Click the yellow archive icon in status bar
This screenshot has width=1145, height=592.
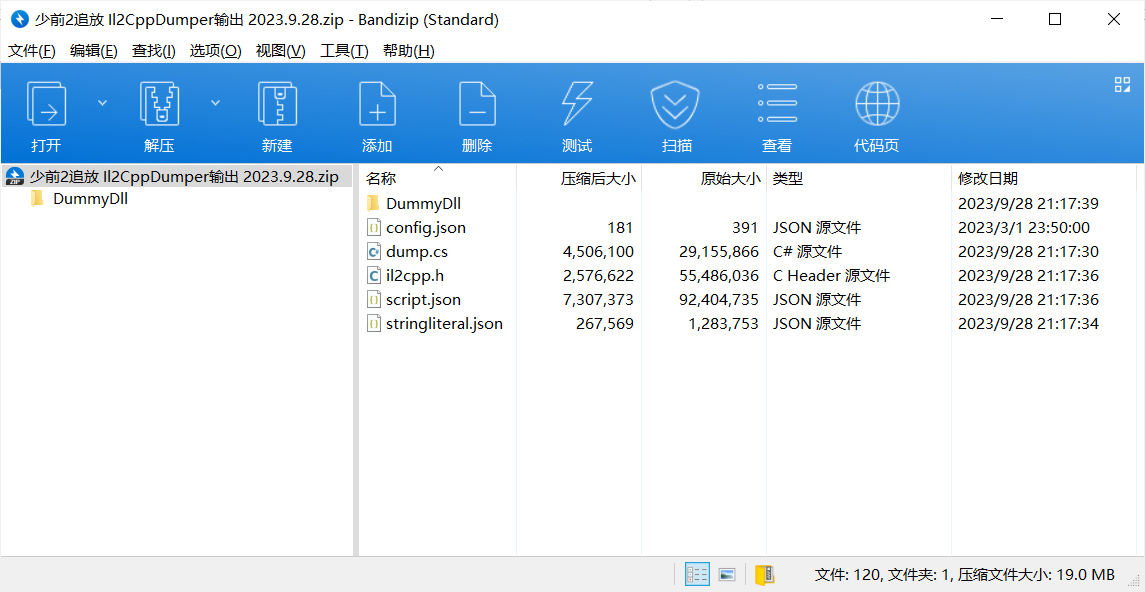765,574
